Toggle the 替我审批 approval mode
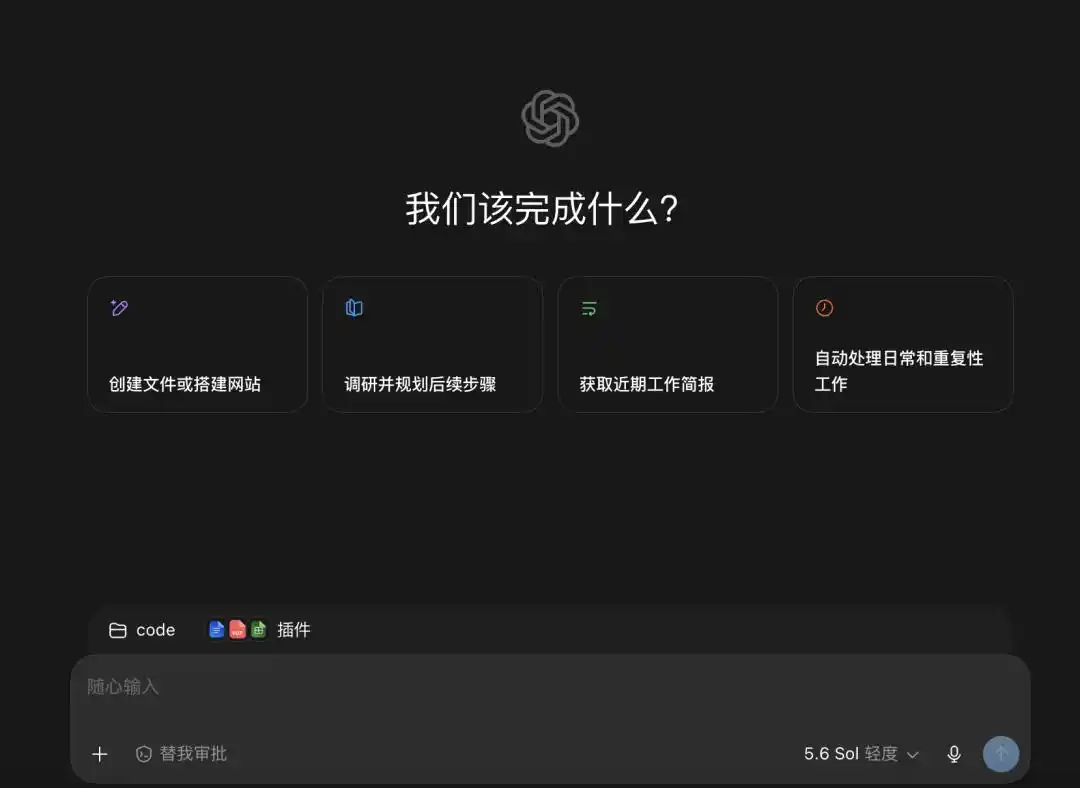The image size is (1080, 788). [181, 754]
